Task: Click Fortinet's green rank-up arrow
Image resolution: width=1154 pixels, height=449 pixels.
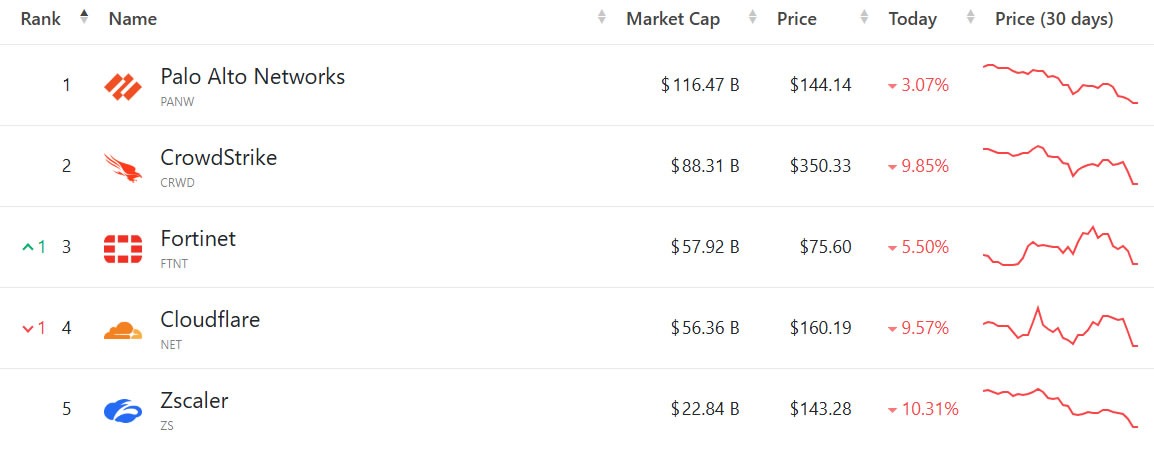Action: [x=28, y=247]
